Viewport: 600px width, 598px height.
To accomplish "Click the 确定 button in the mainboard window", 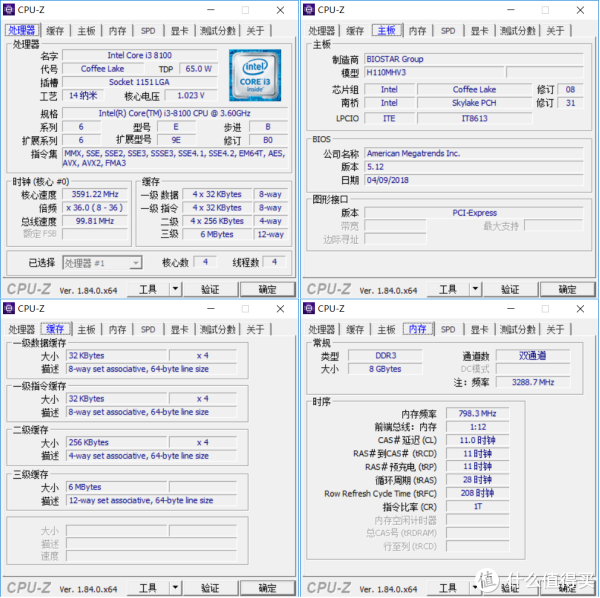I will [567, 289].
